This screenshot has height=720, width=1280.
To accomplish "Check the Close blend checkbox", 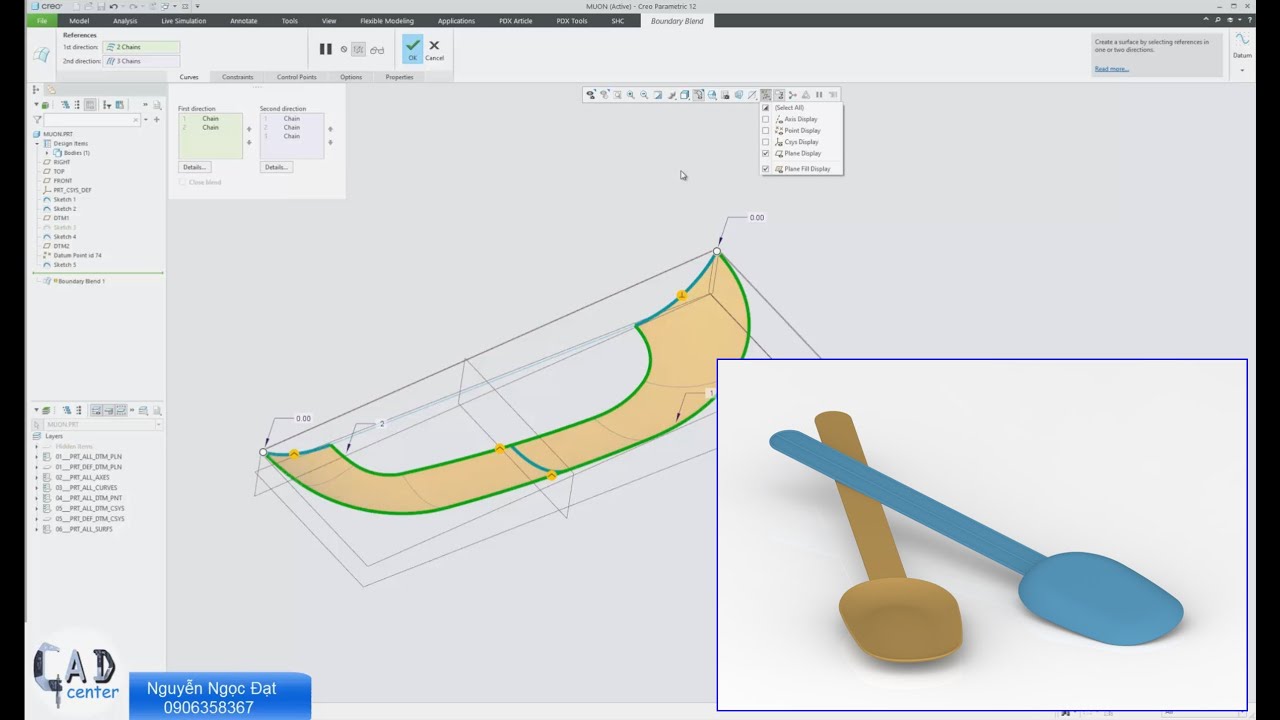I will [x=182, y=182].
